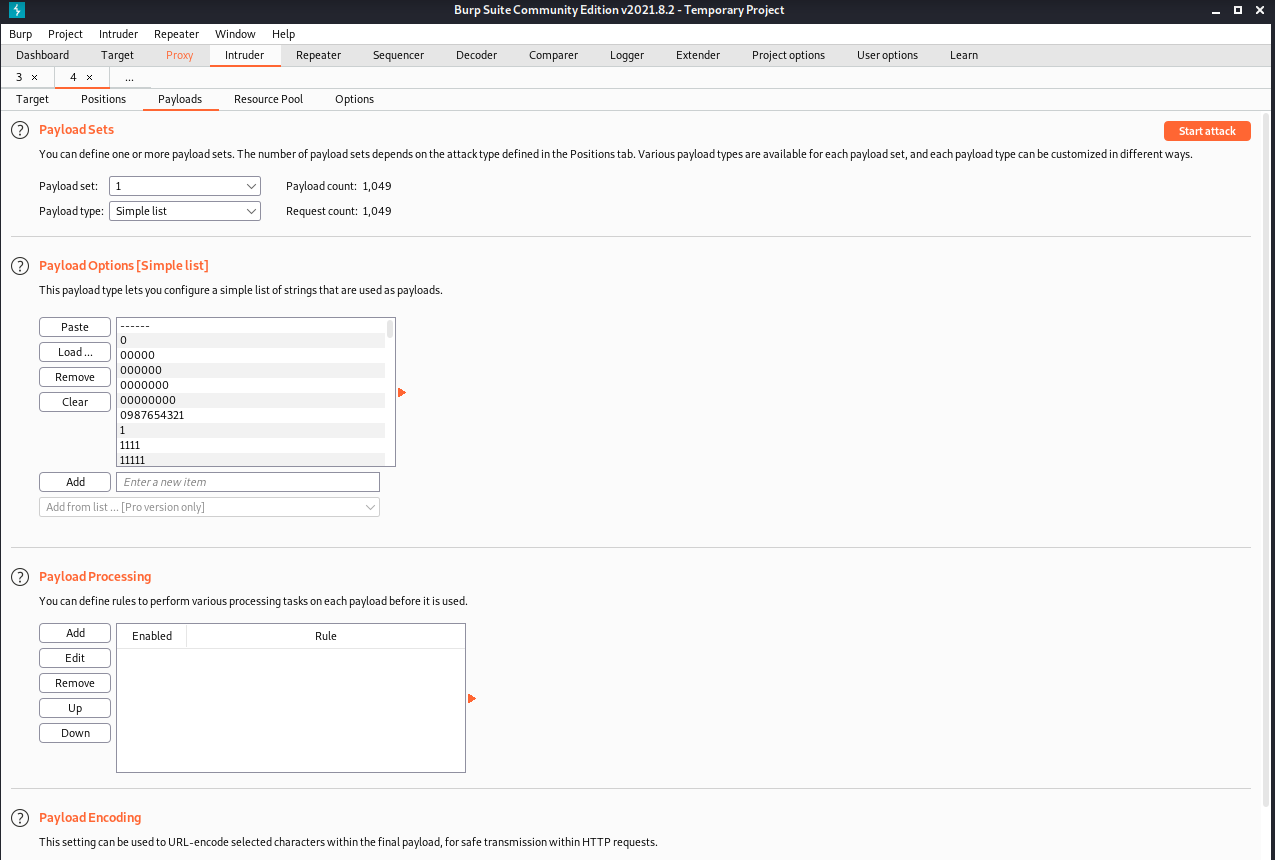Open Intruder Positions sub-tab
Screen dimensions: 1275x860
tap(104, 99)
